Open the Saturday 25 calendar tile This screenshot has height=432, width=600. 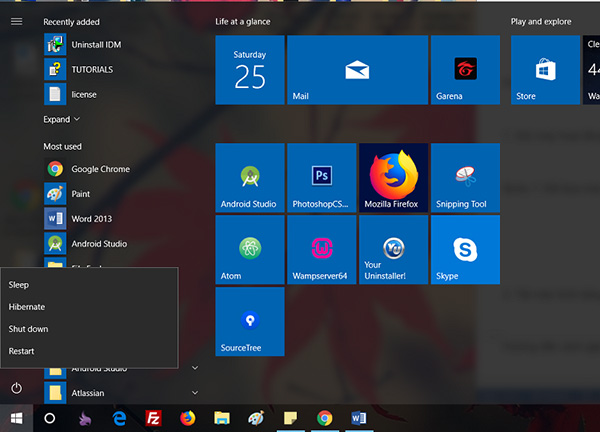tap(249, 70)
